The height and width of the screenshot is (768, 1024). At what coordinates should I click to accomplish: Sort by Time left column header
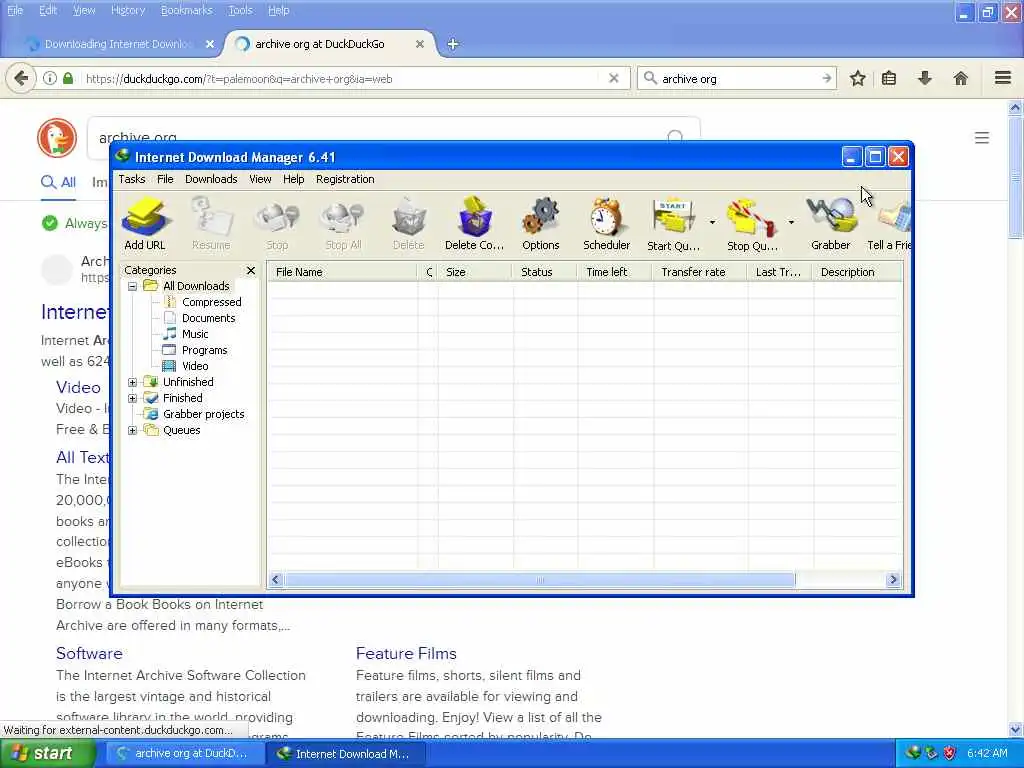[615, 272]
